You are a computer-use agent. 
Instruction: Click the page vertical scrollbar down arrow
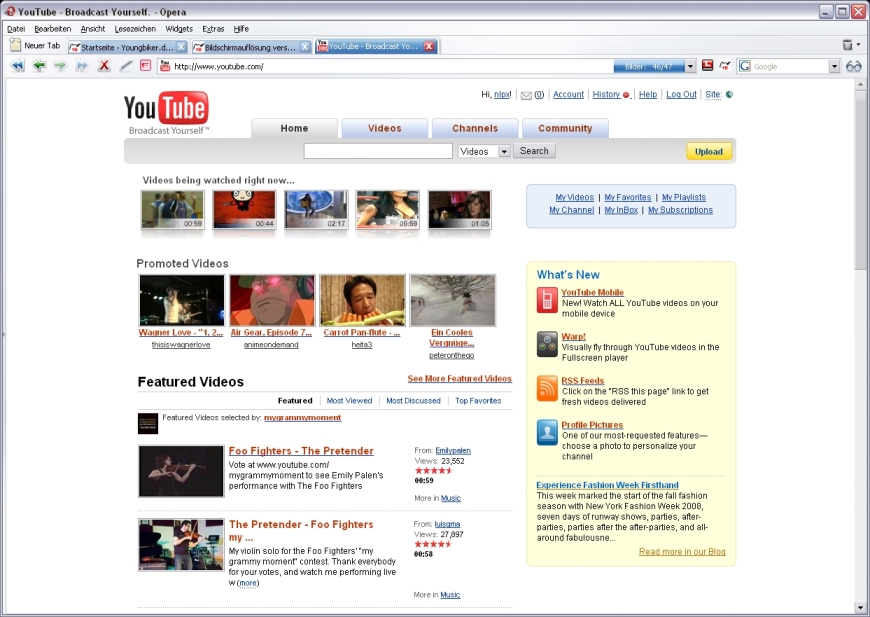click(x=860, y=608)
